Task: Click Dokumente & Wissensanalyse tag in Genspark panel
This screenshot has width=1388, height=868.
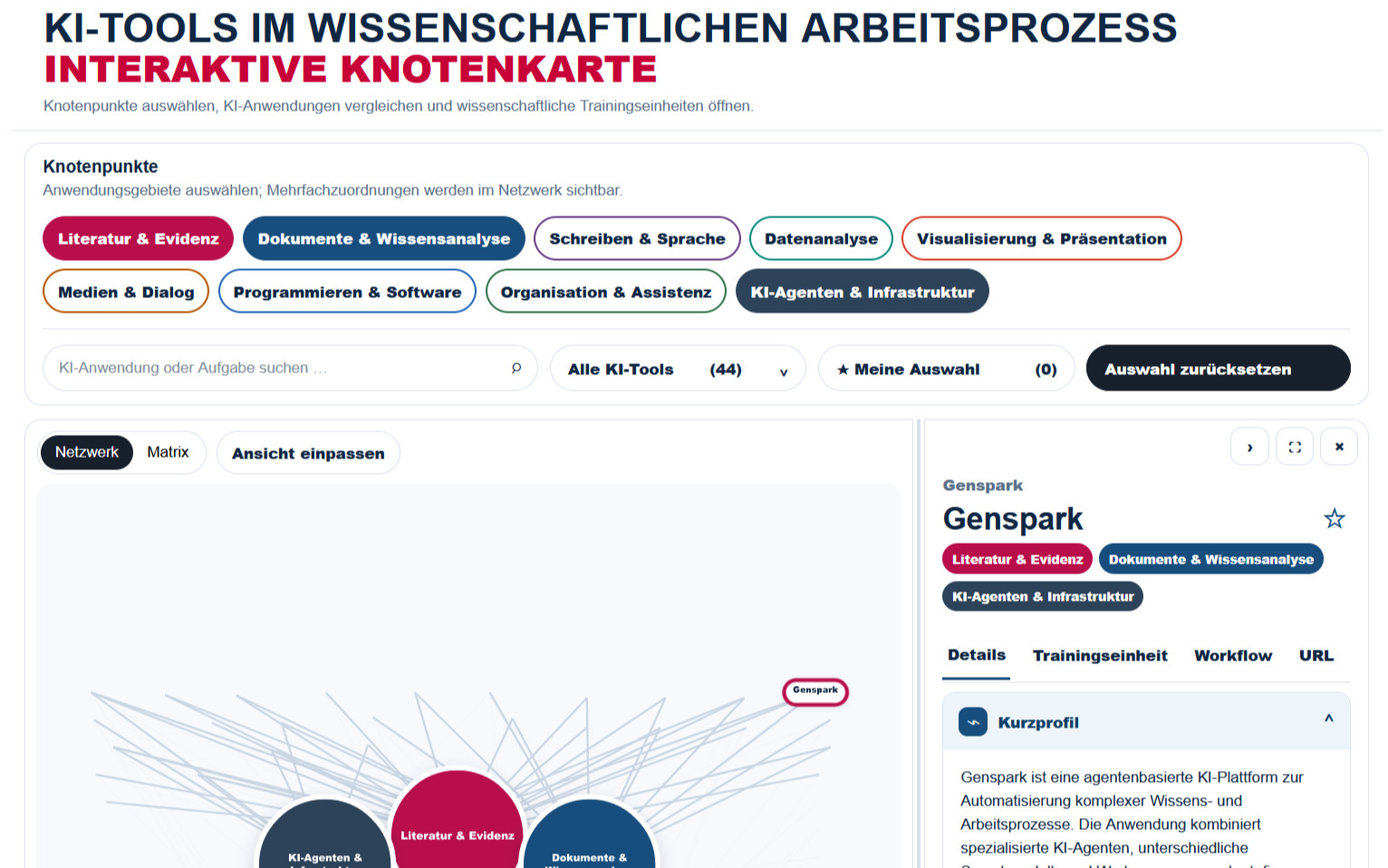Action: coord(1211,559)
